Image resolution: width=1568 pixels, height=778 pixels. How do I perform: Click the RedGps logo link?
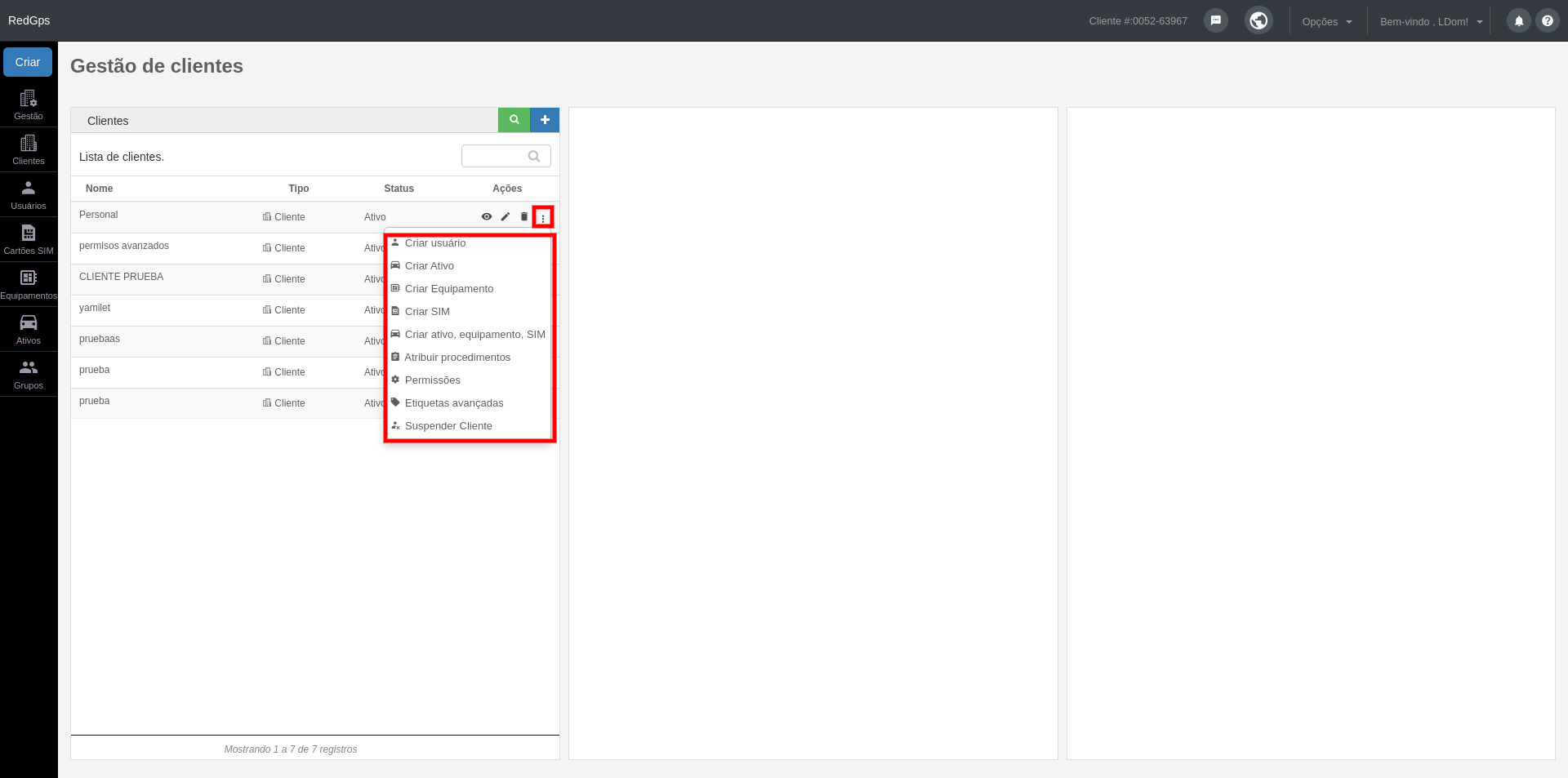point(29,20)
